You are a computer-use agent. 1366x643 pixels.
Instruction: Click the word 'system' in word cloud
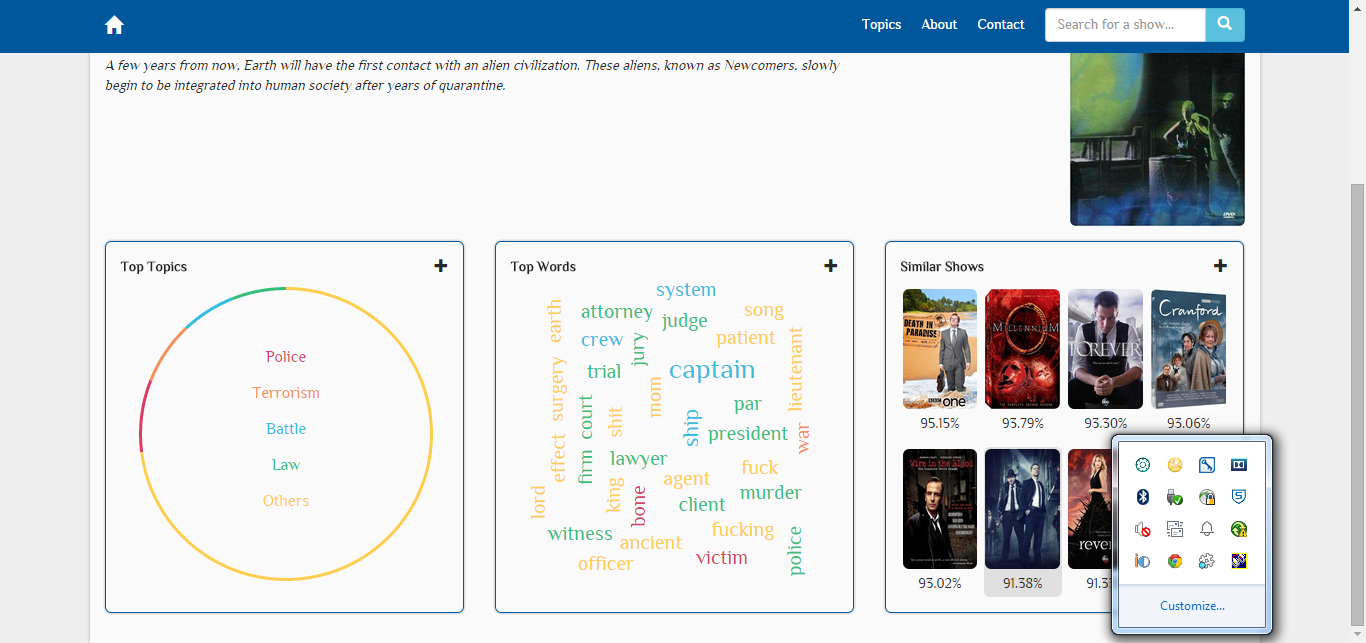[x=686, y=289]
